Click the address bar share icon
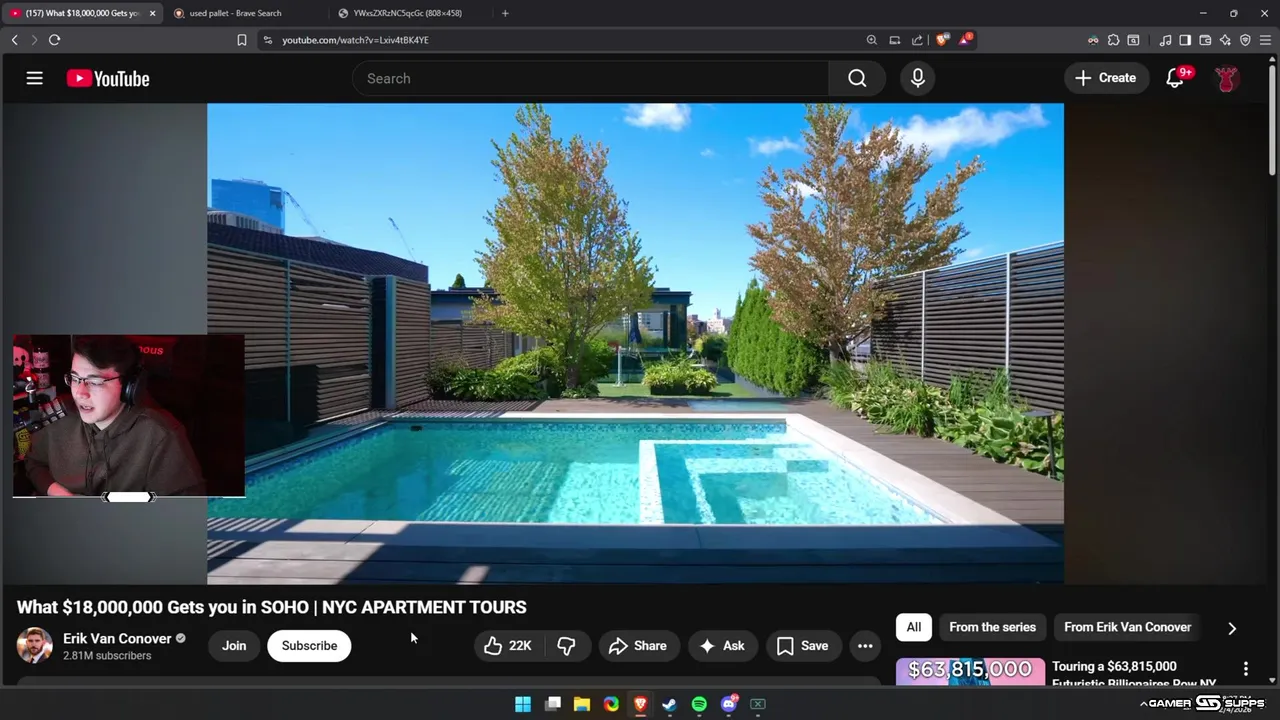Screen dimensions: 1280x720 pos(917,40)
